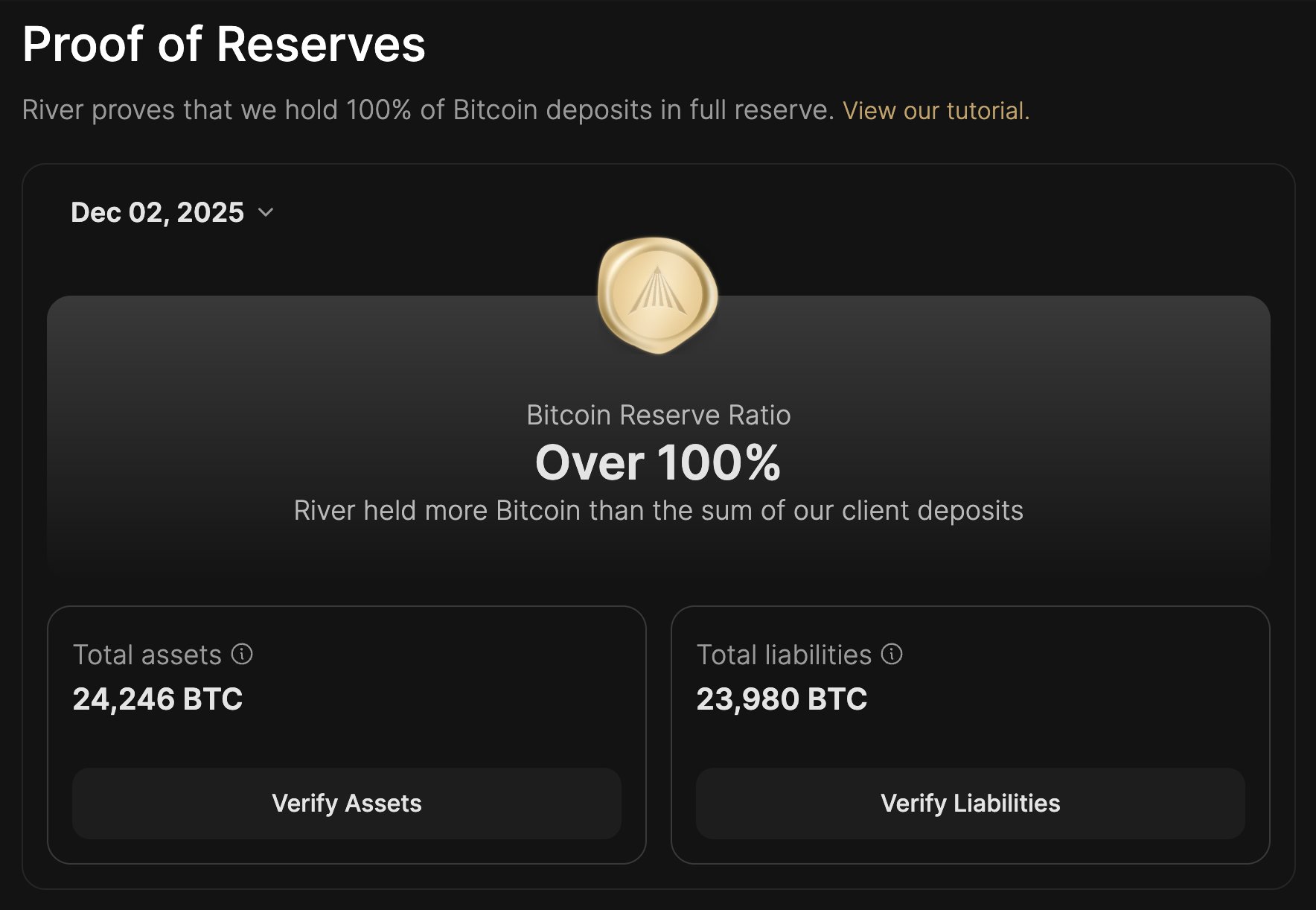This screenshot has height=910, width=1316.
Task: Click the info icon beside Total liabilities
Action: [892, 654]
